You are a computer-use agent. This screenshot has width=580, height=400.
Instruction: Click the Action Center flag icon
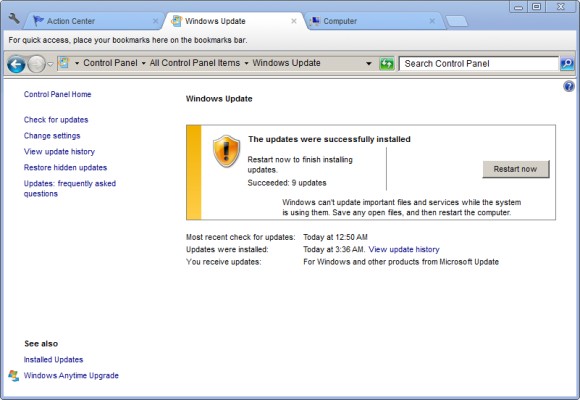point(38,21)
